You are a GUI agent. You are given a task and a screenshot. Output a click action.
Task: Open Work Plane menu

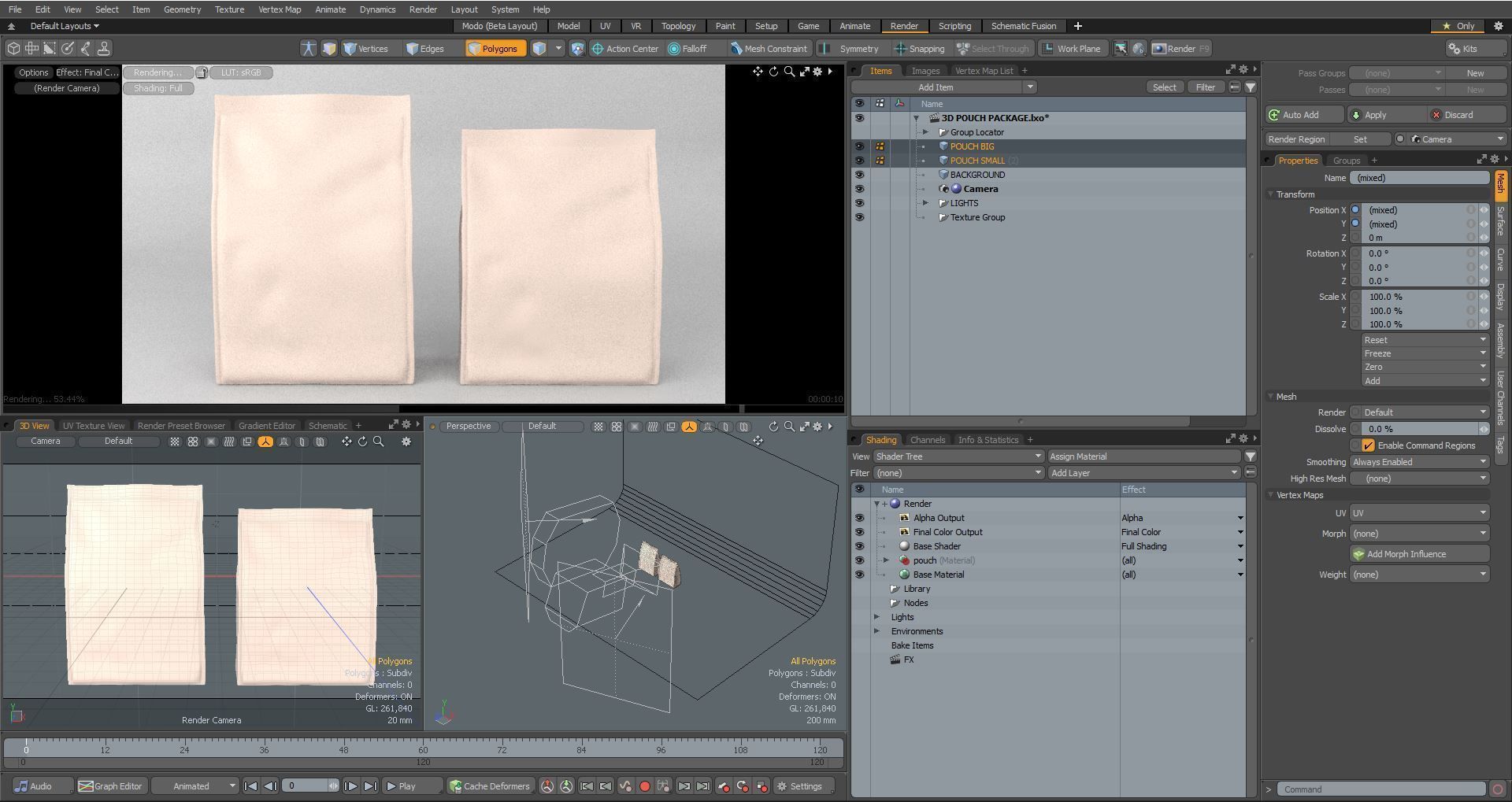(1071, 49)
